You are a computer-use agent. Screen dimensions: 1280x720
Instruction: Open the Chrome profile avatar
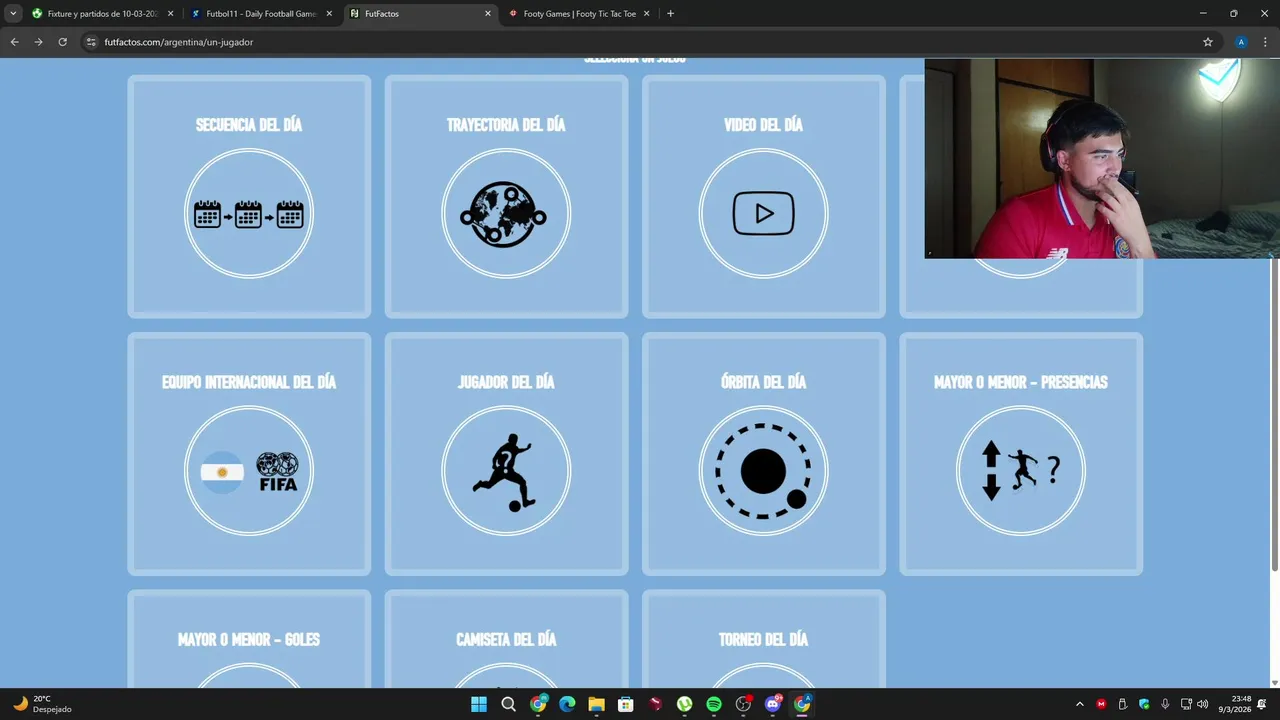(1241, 42)
